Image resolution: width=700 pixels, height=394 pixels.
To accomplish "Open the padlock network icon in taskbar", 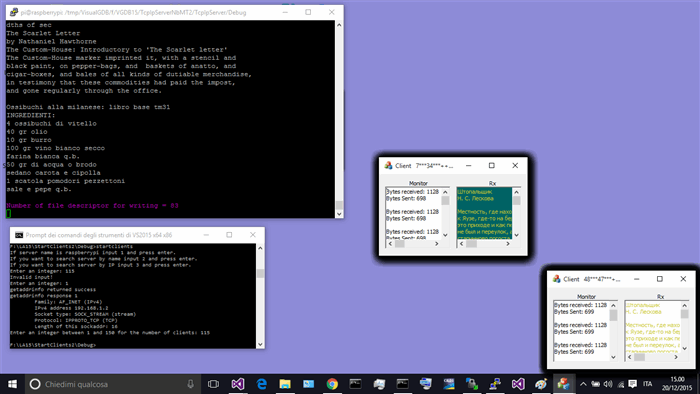I will pyautogui.click(x=471, y=384).
